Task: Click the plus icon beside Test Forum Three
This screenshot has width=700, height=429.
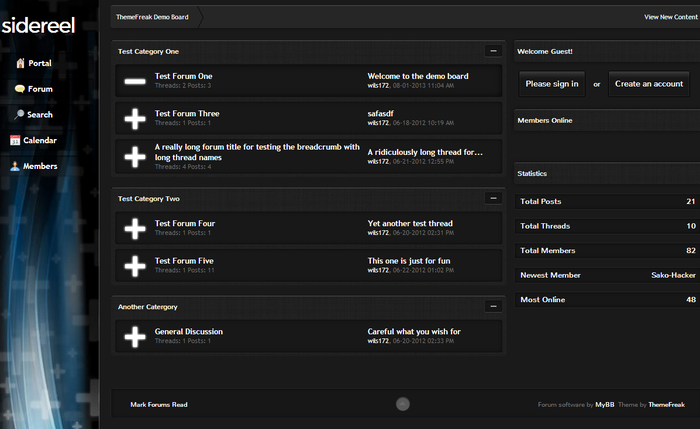Action: [135, 119]
